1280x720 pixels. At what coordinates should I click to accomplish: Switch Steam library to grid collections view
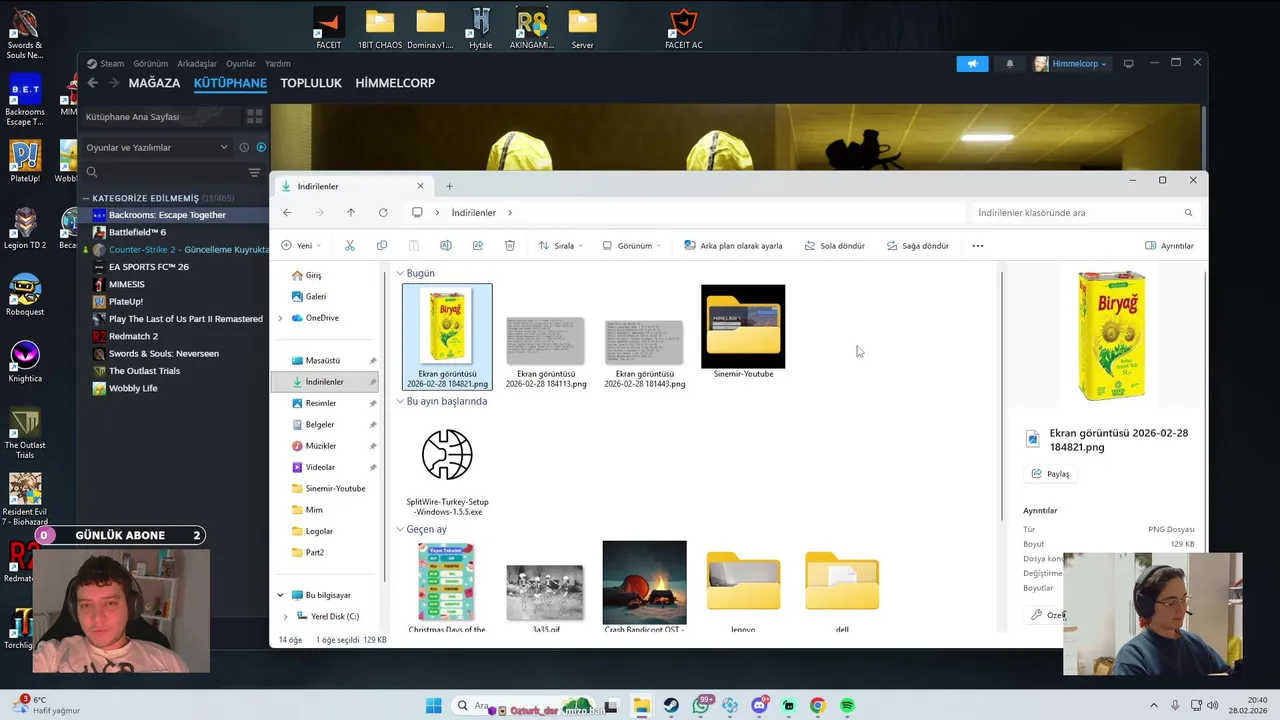coord(254,116)
